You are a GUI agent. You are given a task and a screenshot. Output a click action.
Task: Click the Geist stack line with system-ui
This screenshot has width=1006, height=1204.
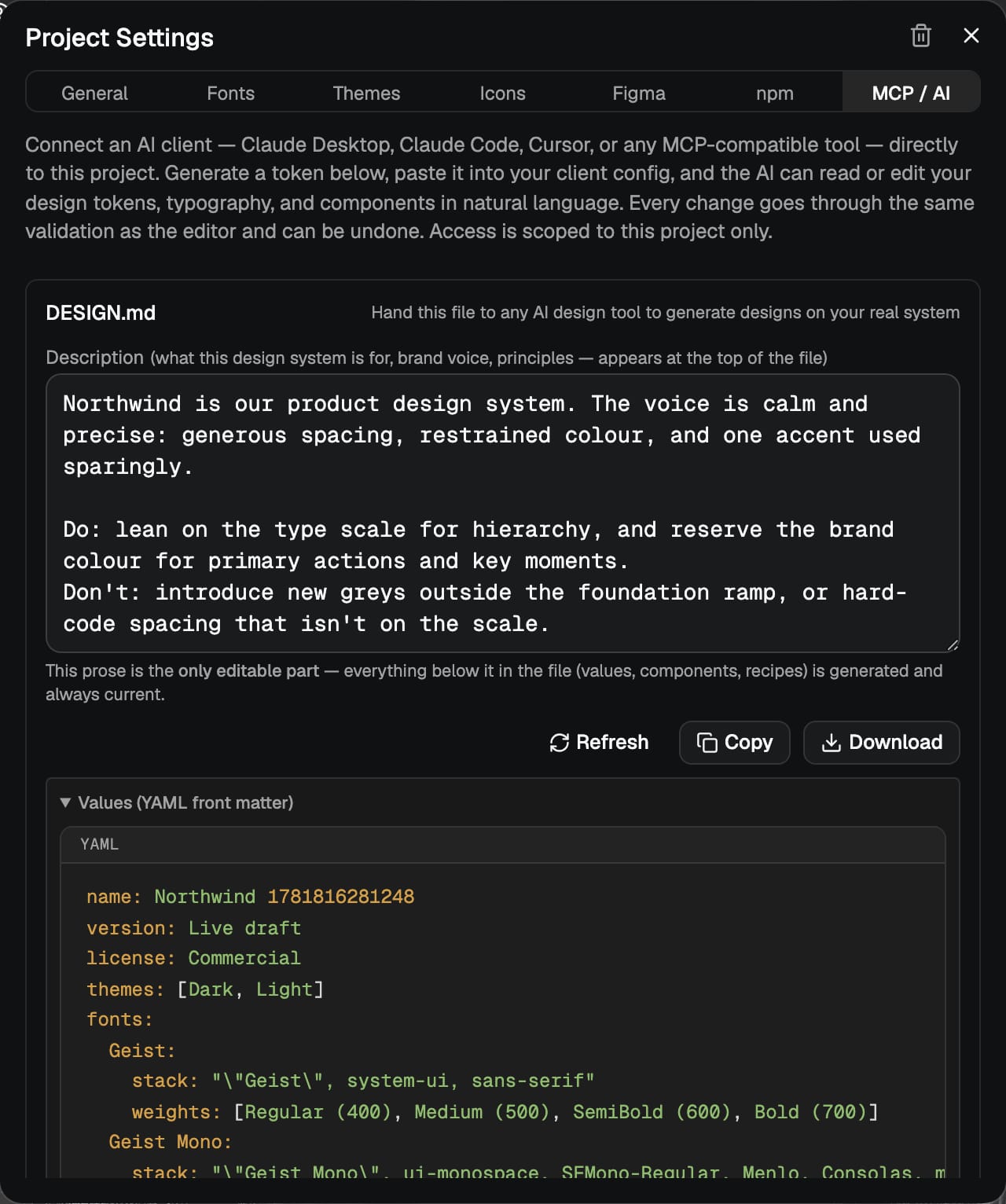pos(363,1081)
